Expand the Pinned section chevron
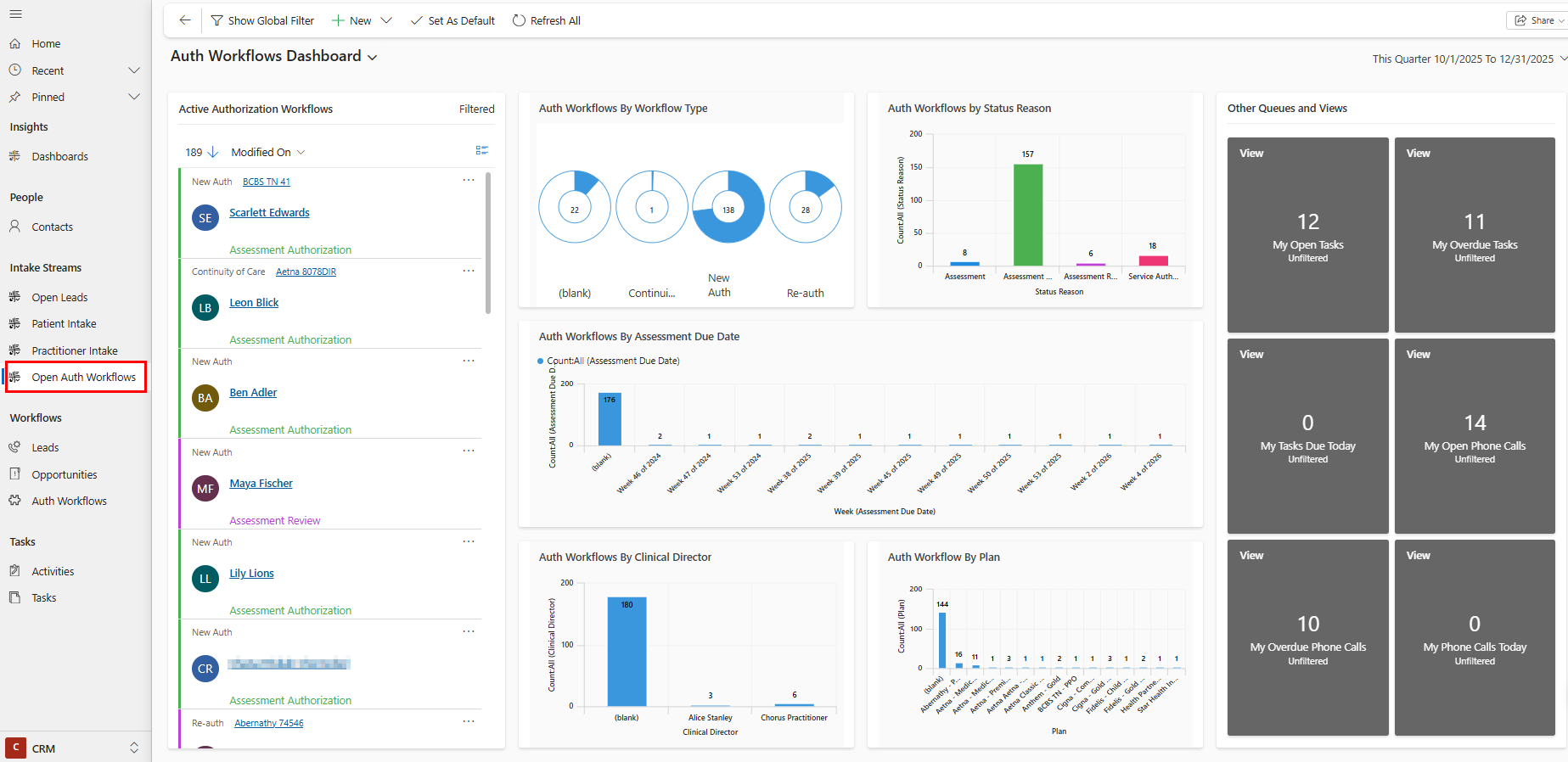1568x762 pixels. tap(133, 97)
